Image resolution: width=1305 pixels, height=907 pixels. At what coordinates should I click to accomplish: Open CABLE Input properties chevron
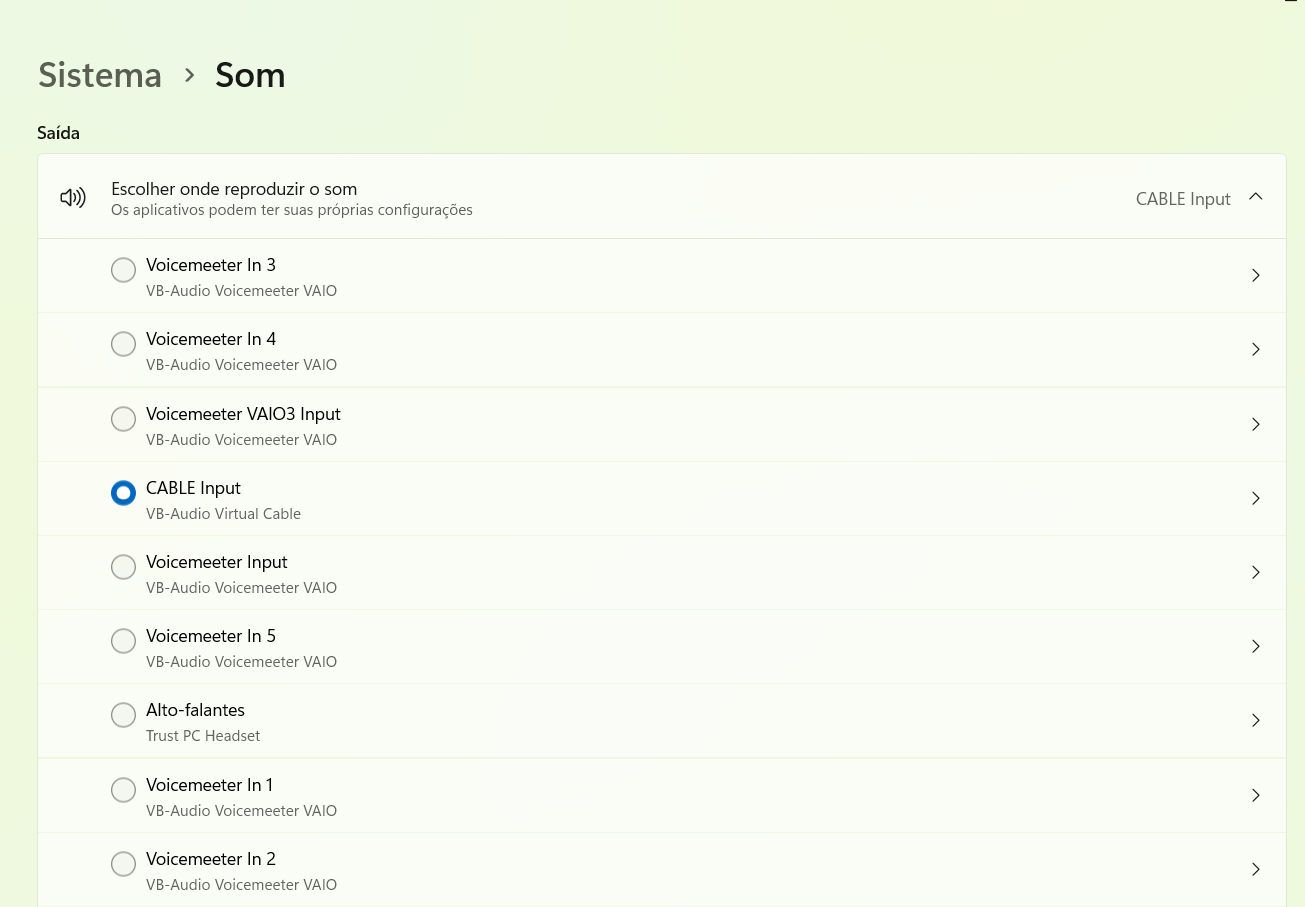[1256, 498]
